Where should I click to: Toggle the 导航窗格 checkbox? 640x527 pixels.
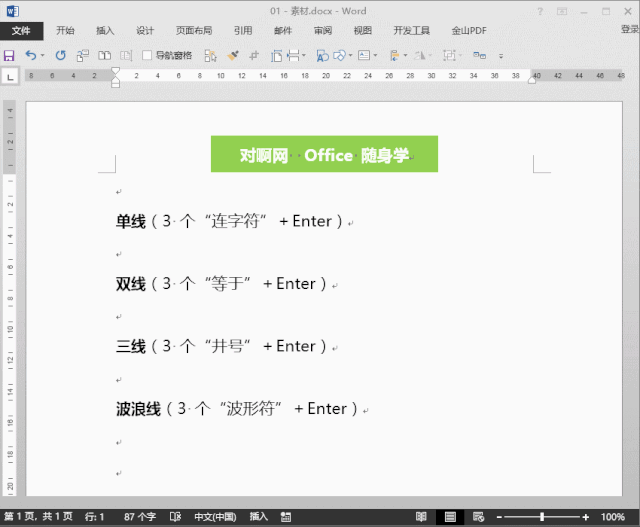[x=147, y=55]
